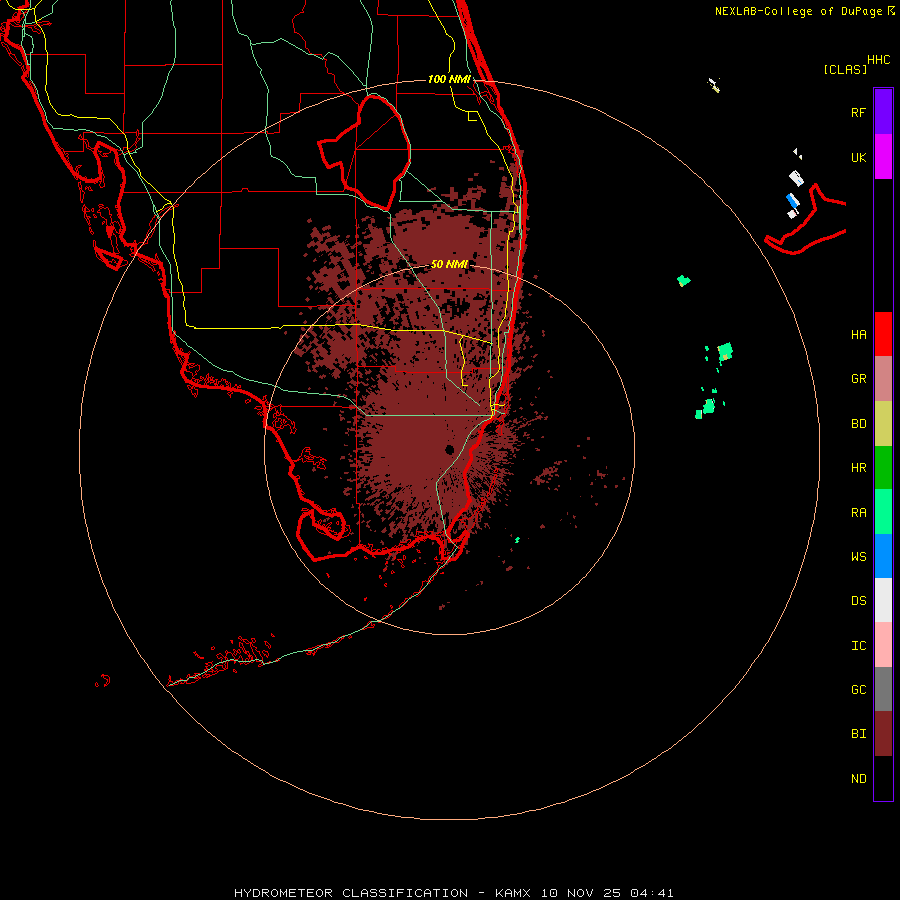This screenshot has height=900, width=900.
Task: Click the GC legend label
Action: tap(858, 690)
